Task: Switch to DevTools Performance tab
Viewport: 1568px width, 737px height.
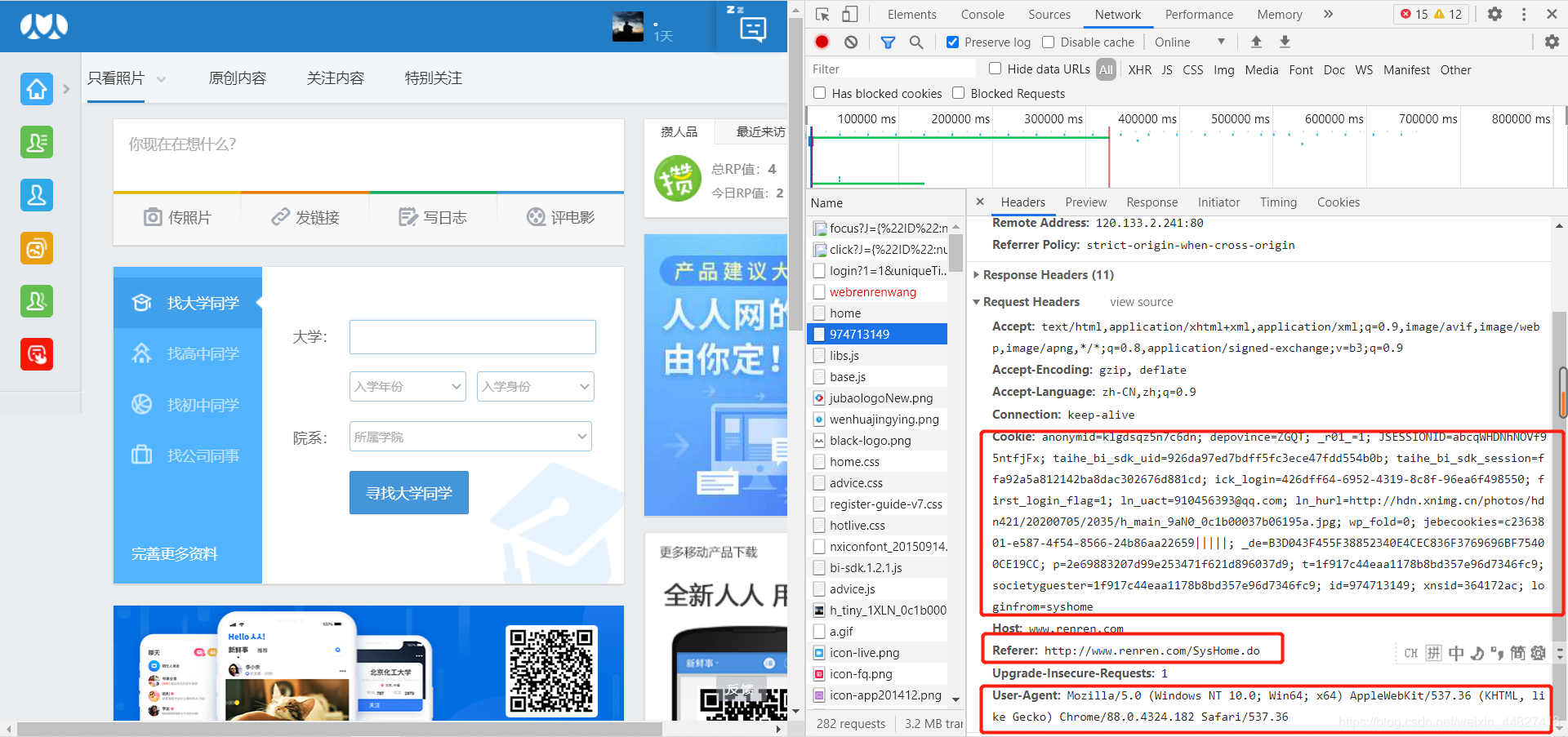Action: [1199, 14]
